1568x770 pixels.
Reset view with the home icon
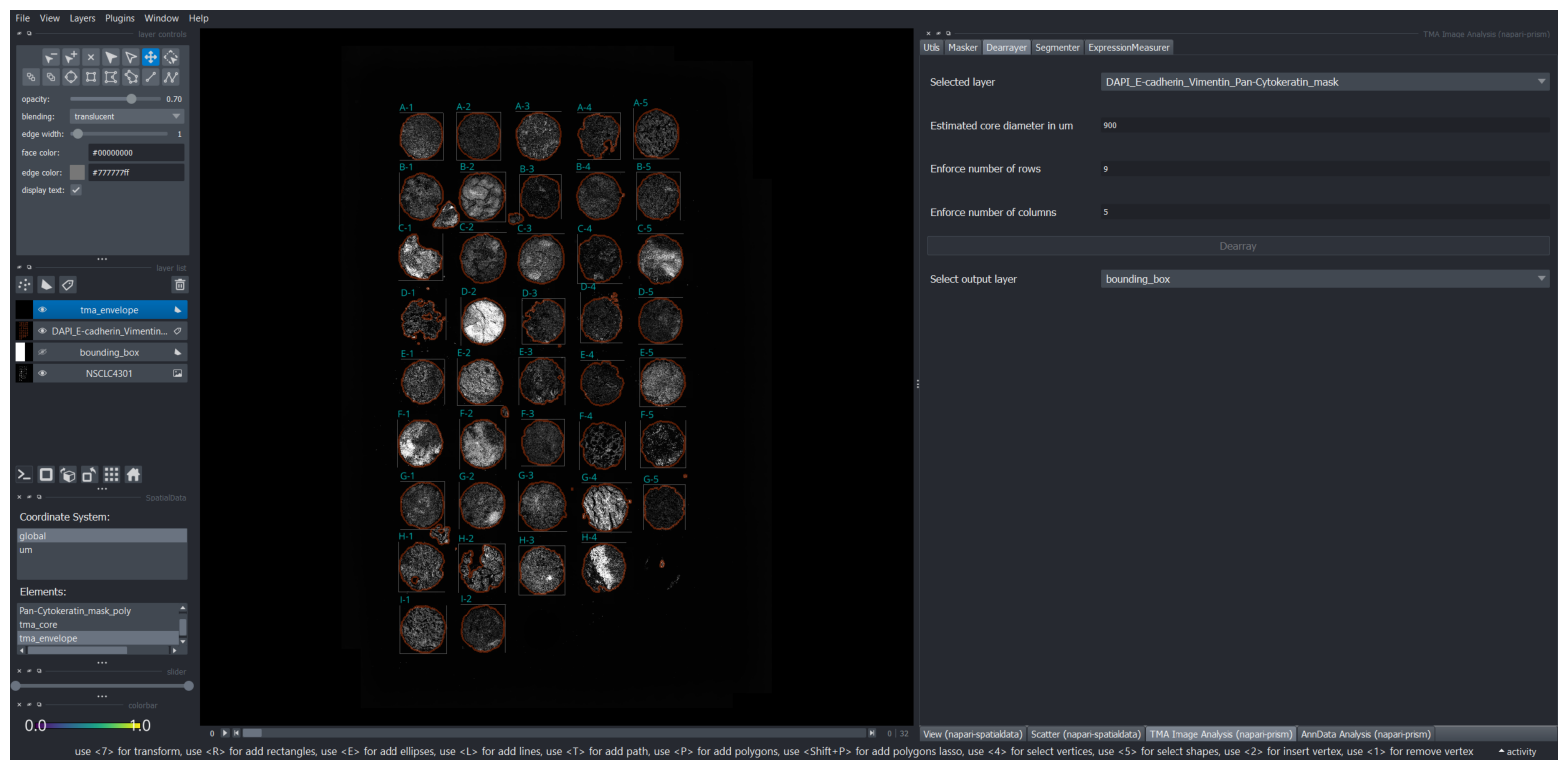[x=133, y=475]
